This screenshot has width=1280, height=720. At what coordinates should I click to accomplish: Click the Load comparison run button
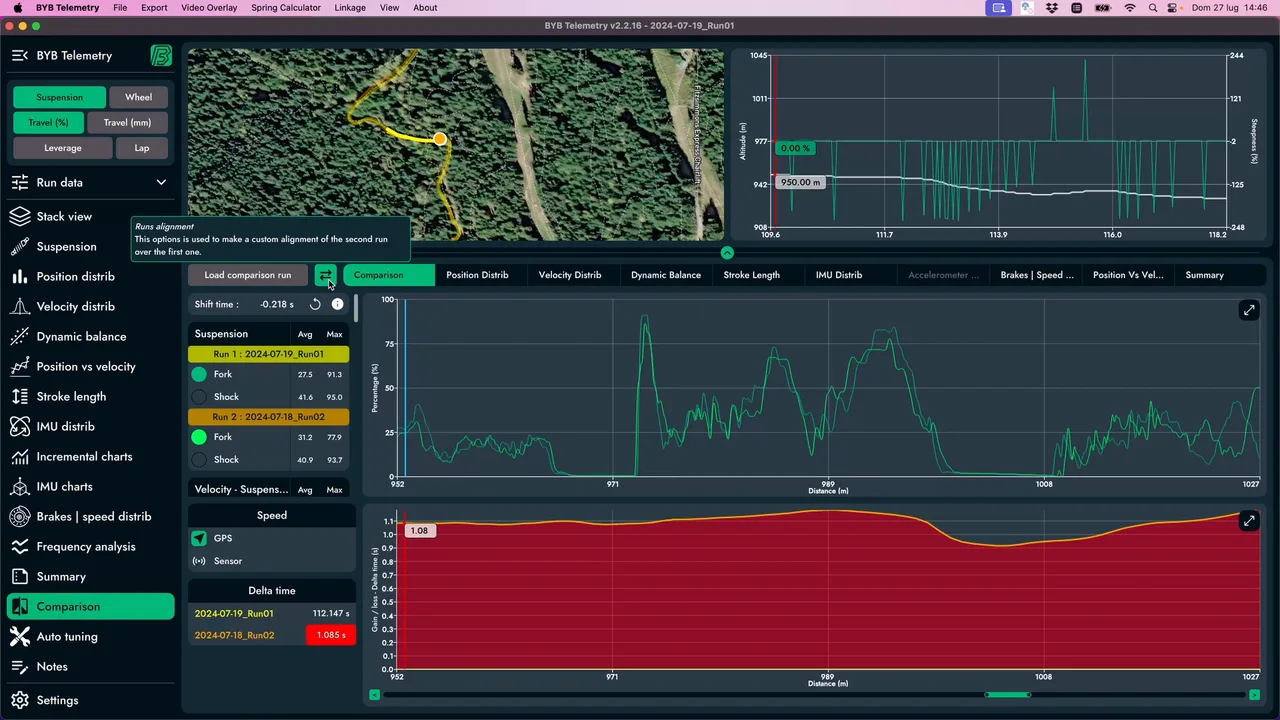click(x=248, y=275)
